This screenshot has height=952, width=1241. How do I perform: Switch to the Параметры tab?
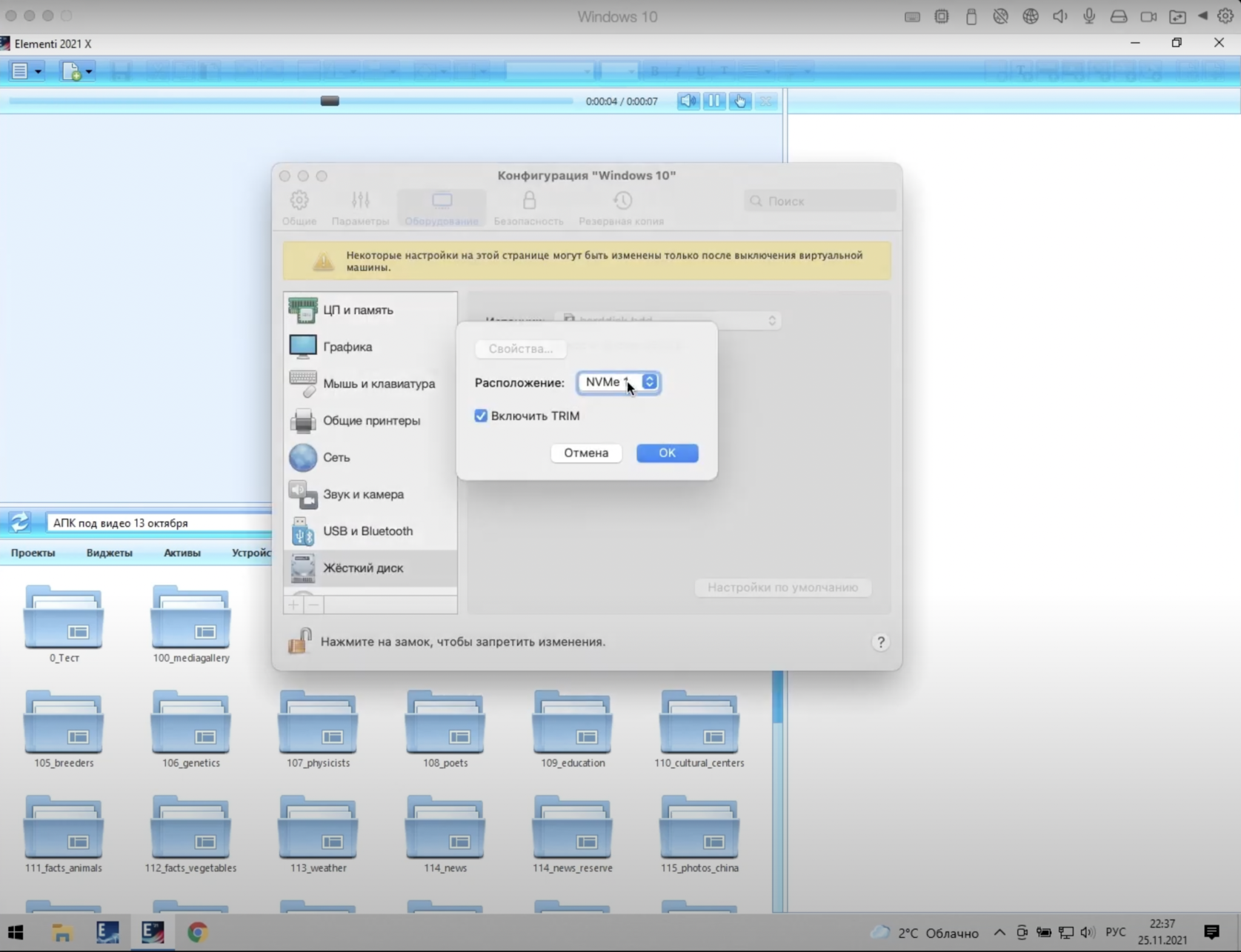(x=360, y=208)
